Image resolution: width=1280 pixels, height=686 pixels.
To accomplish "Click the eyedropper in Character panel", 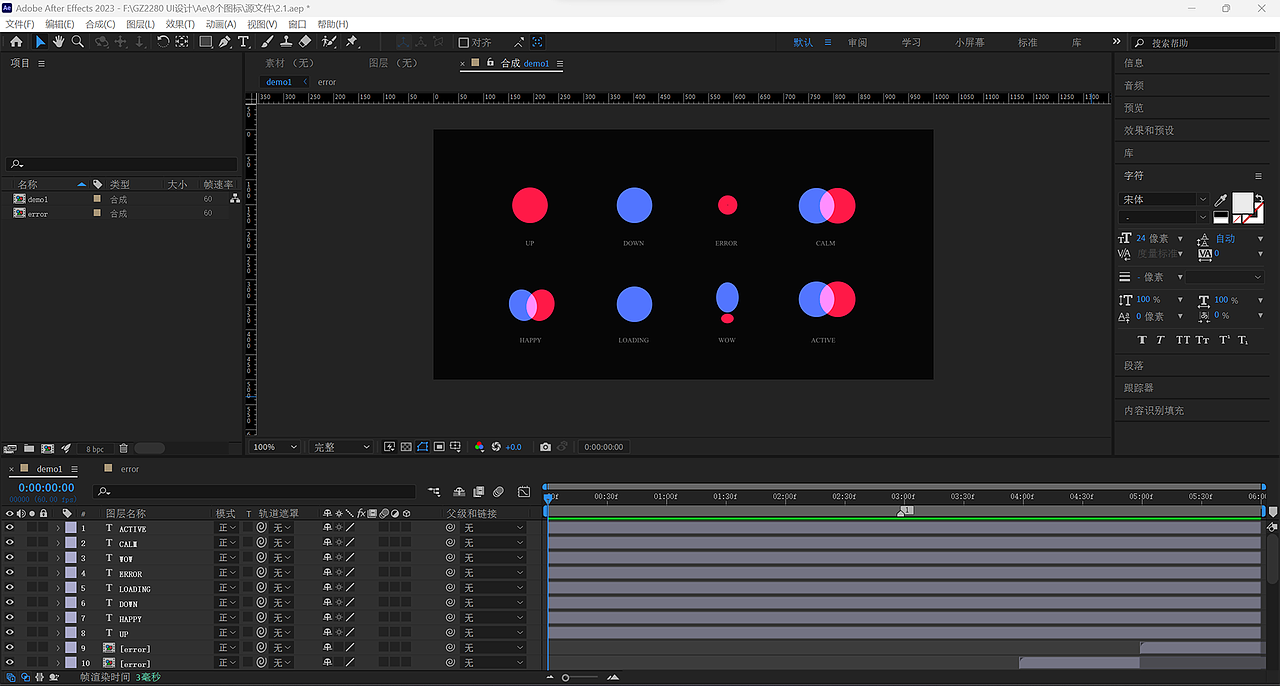I will pos(1220,201).
